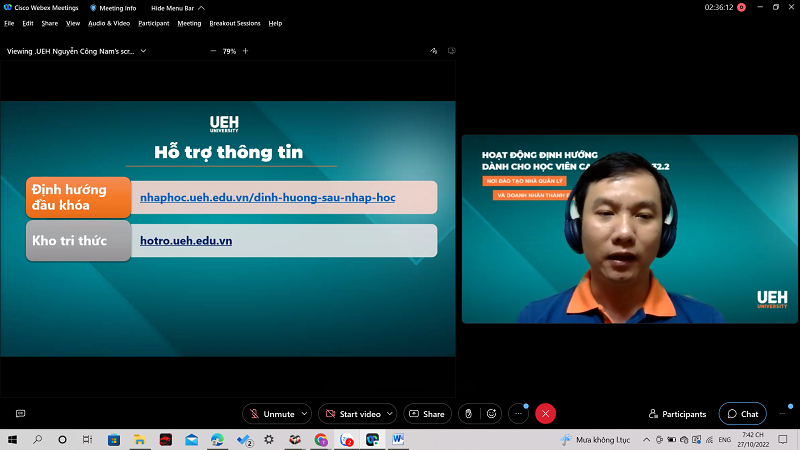Image resolution: width=800 pixels, height=450 pixels.
Task: Unmute the microphone
Action: point(273,414)
